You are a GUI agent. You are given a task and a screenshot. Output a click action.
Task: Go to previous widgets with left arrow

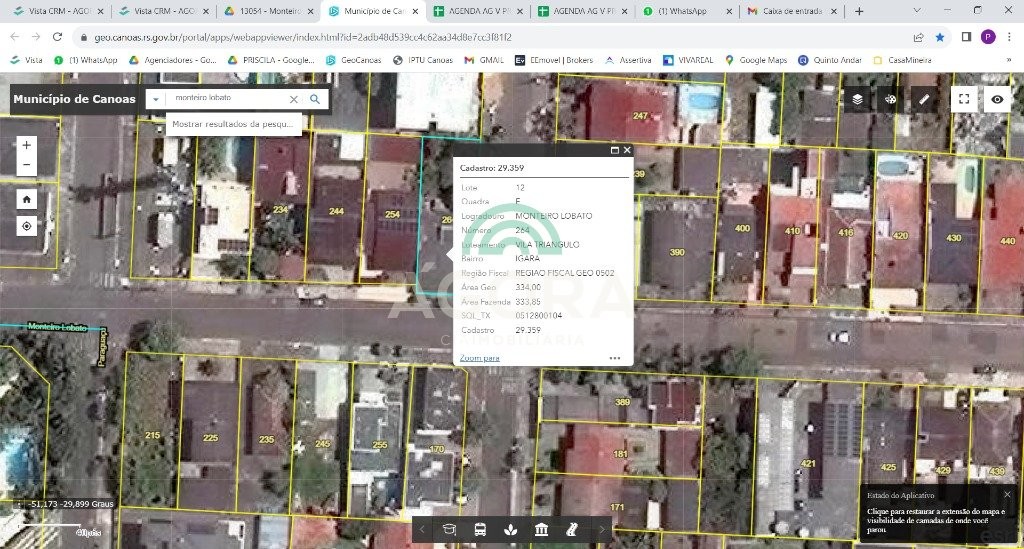422,529
